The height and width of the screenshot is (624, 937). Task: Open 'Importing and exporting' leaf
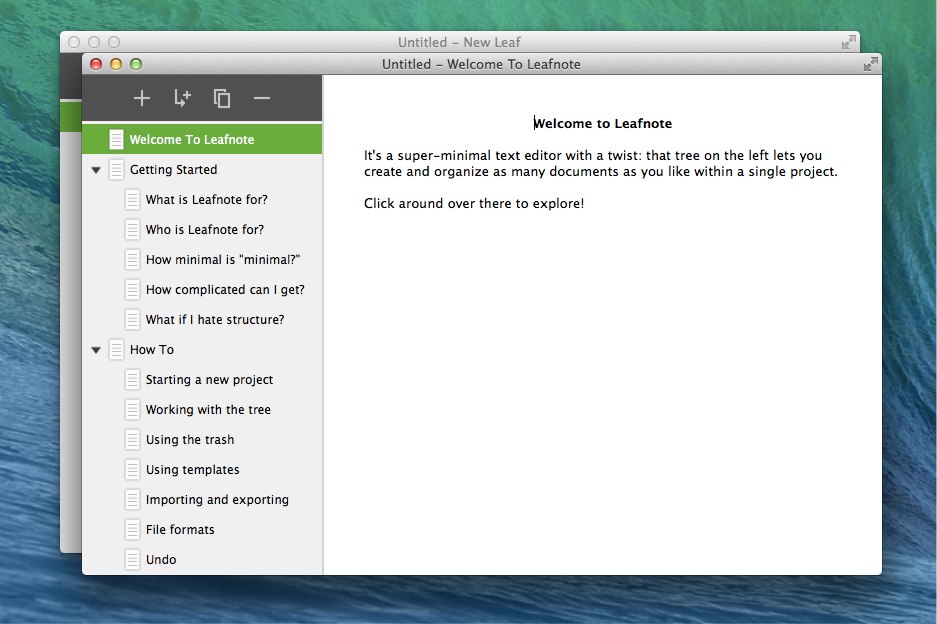pyautogui.click(x=202, y=499)
